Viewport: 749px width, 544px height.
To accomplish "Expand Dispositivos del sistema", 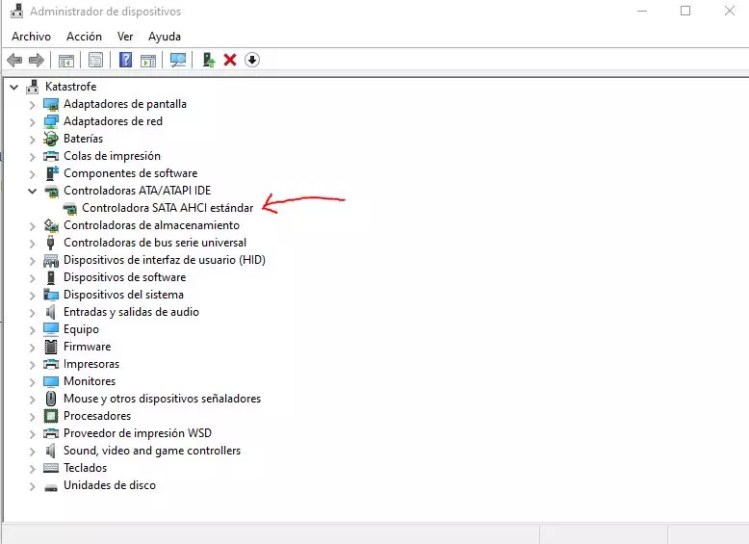I will coord(32,295).
